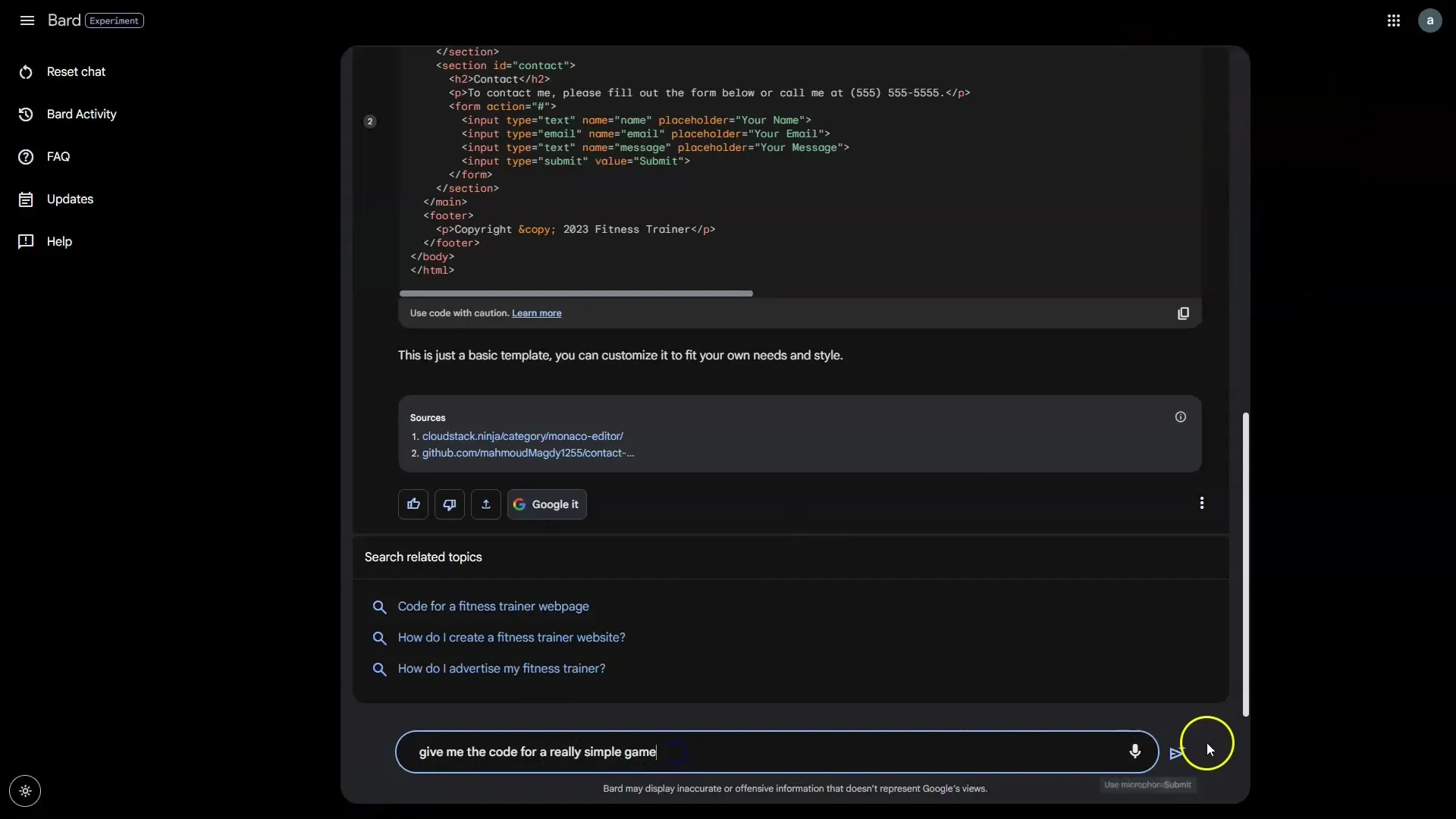The image size is (1456, 819).
Task: Select the fitness trainer webpage topic
Action: [x=493, y=606]
